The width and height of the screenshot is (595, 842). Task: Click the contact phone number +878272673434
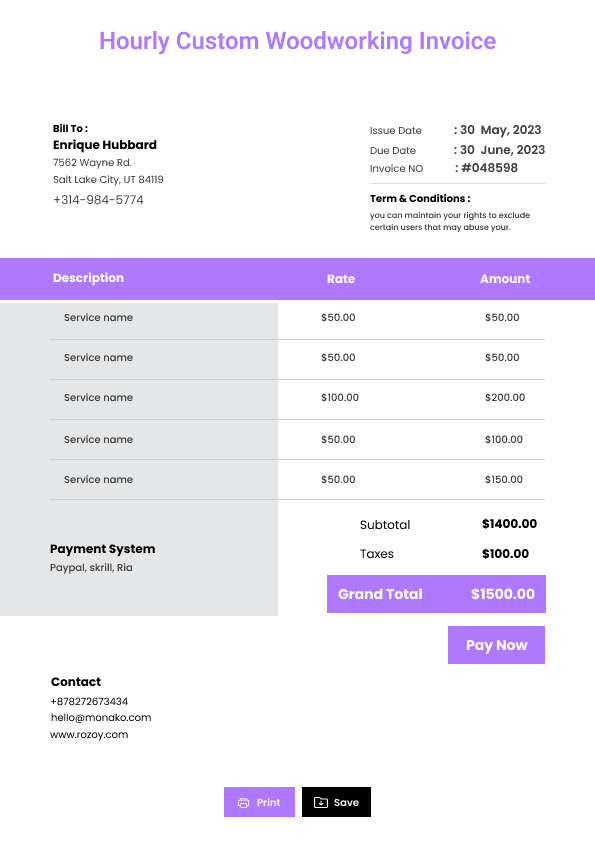point(89,701)
